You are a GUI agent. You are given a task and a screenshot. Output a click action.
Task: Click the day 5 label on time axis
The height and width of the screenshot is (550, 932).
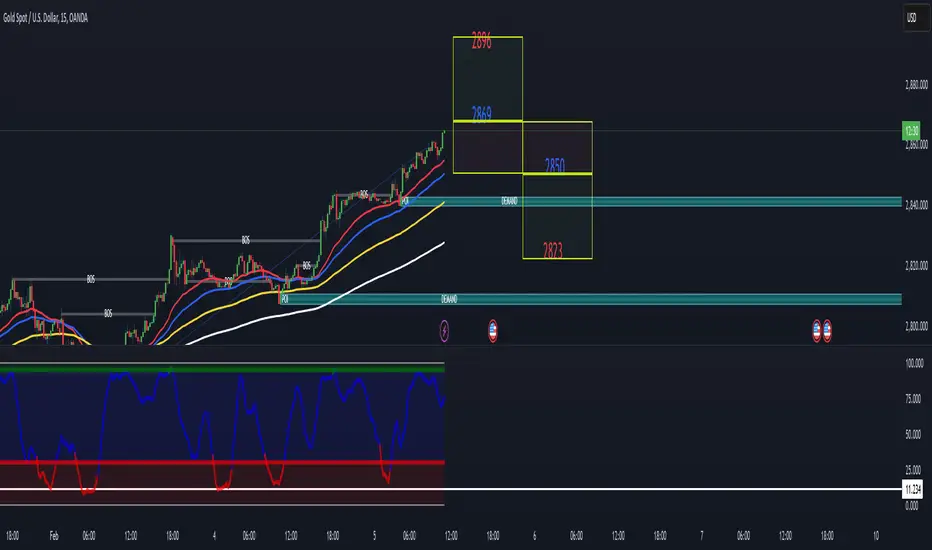[x=374, y=536]
